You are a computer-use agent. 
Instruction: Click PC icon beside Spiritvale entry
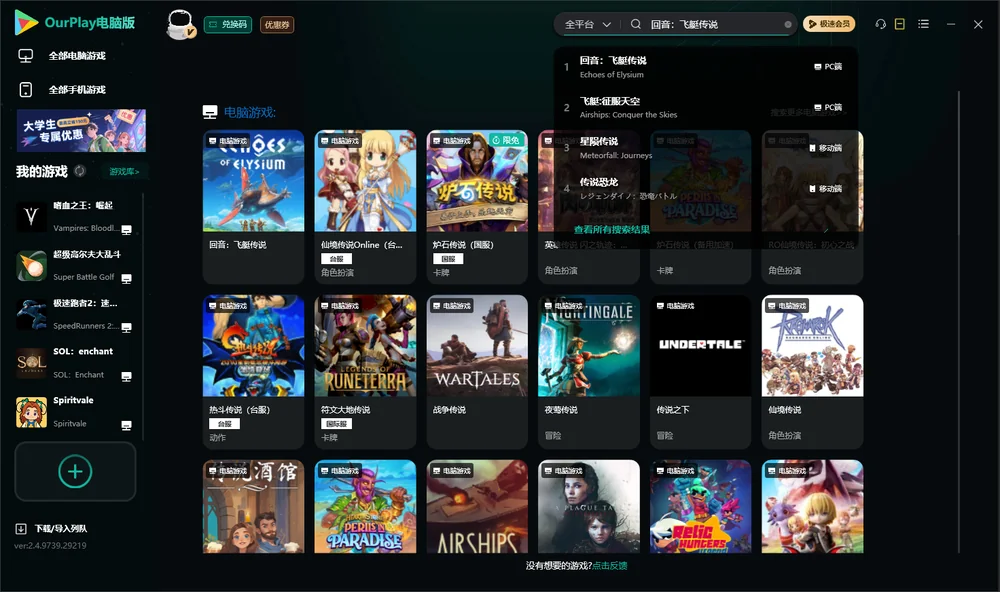[126, 426]
